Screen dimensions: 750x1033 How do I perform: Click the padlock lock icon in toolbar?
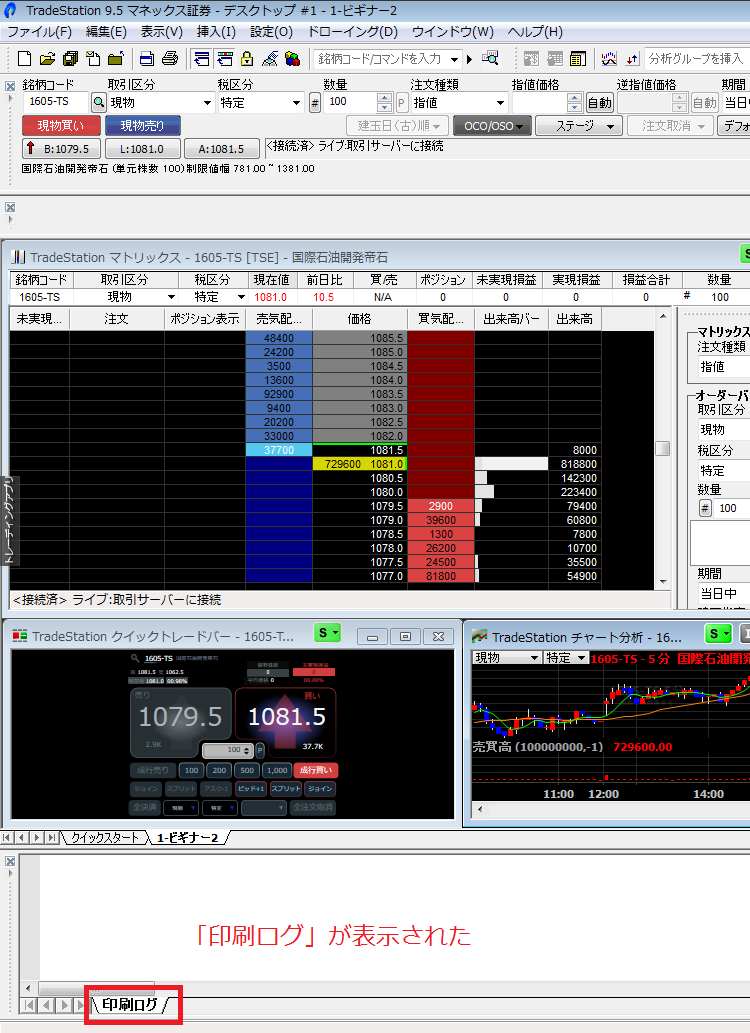tap(247, 59)
